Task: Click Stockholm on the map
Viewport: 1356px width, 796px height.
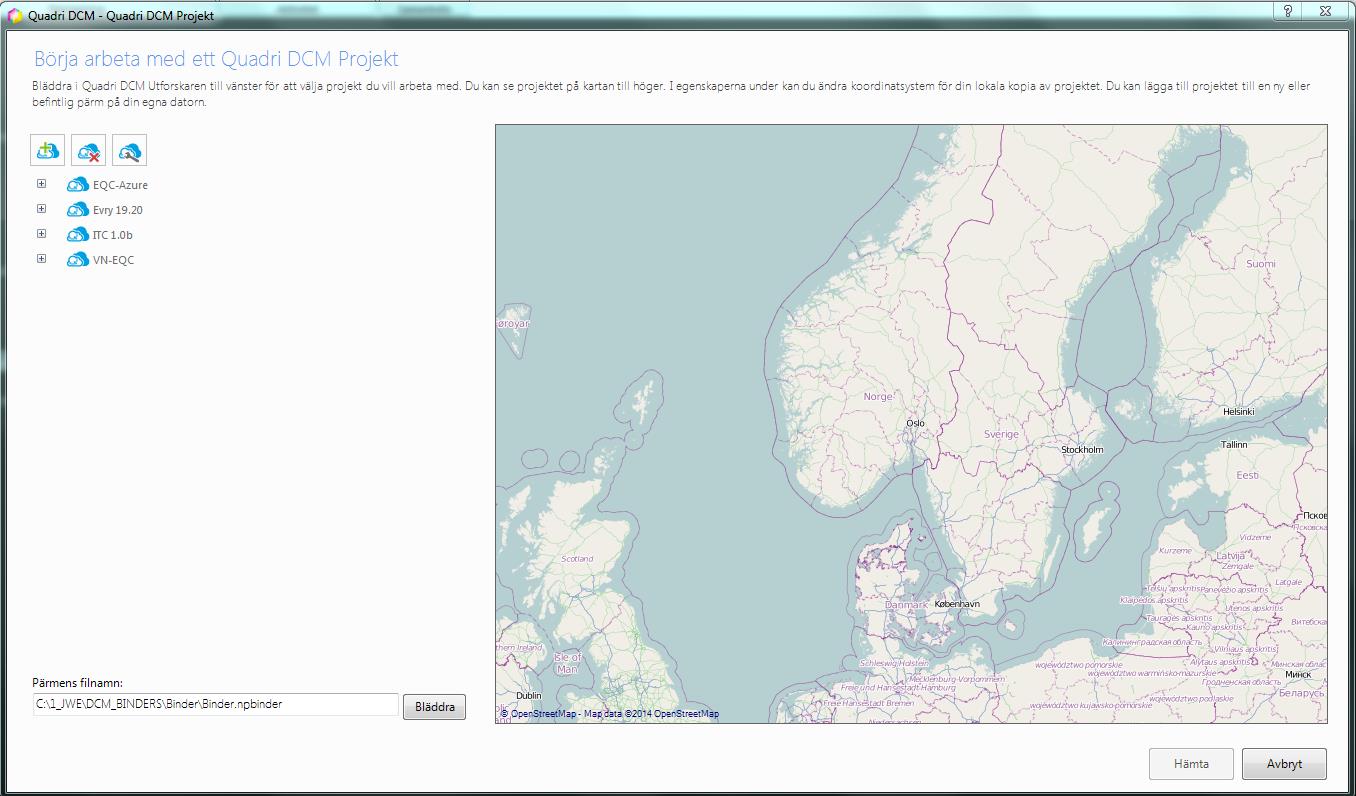Action: [1082, 450]
